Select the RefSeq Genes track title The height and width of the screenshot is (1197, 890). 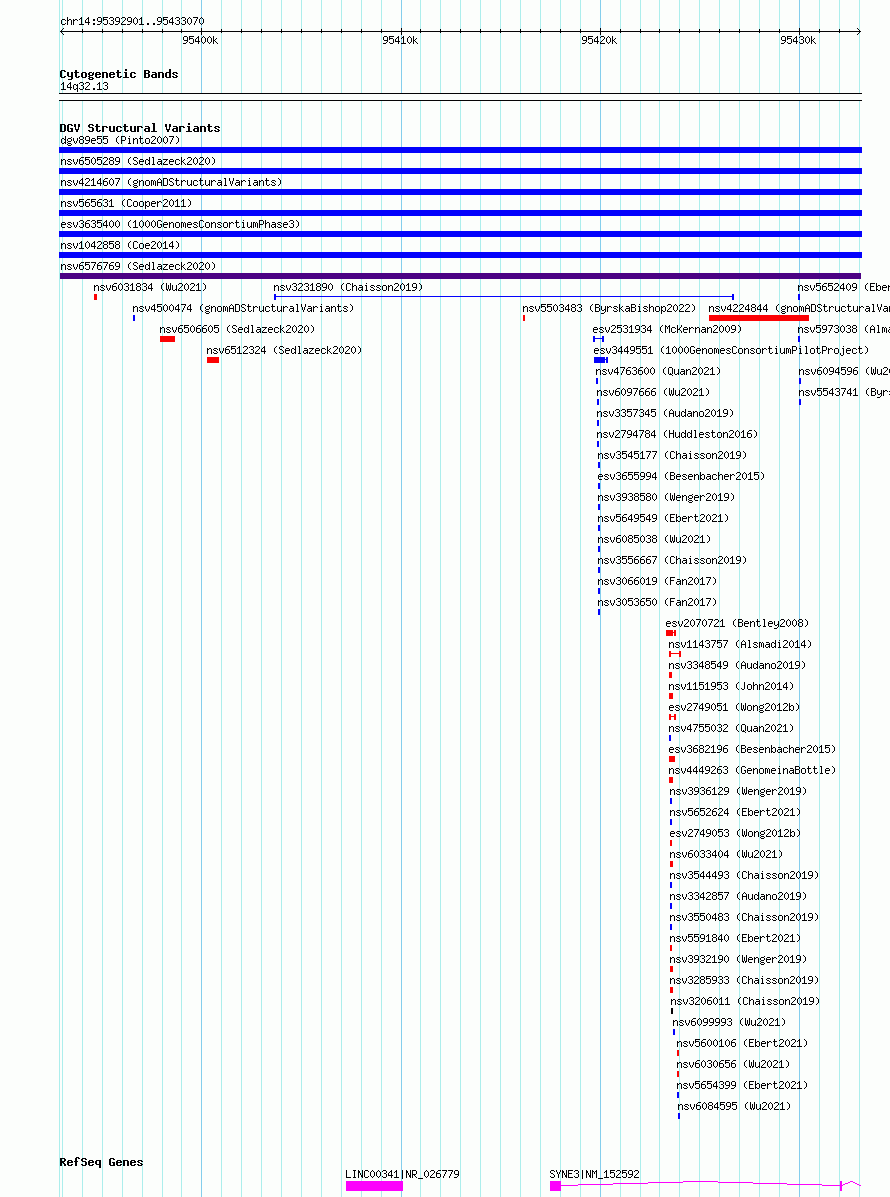(x=101, y=1162)
